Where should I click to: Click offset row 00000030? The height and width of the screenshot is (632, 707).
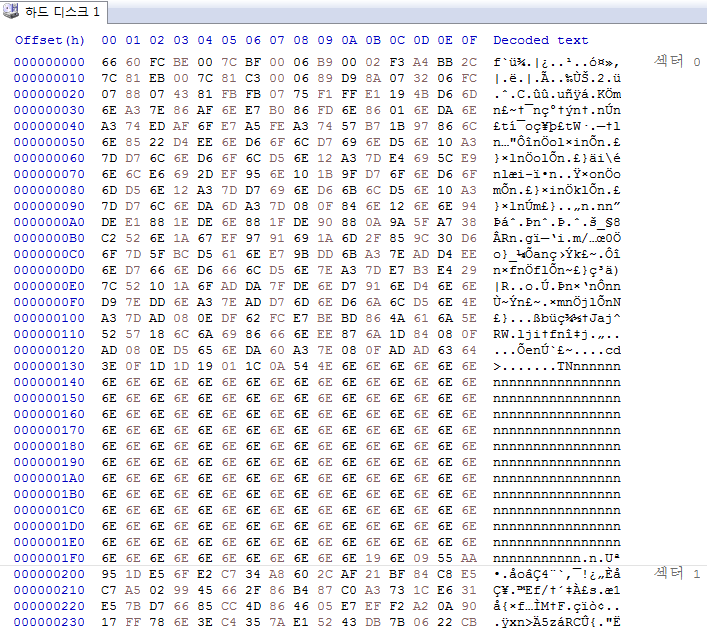pyautogui.click(x=49, y=110)
